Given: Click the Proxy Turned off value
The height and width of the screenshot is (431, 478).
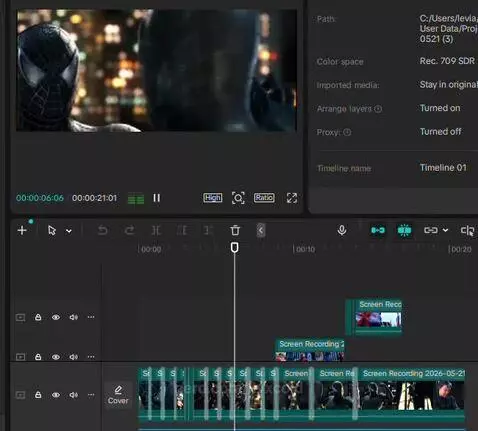Looking at the screenshot, I should pyautogui.click(x=440, y=132).
